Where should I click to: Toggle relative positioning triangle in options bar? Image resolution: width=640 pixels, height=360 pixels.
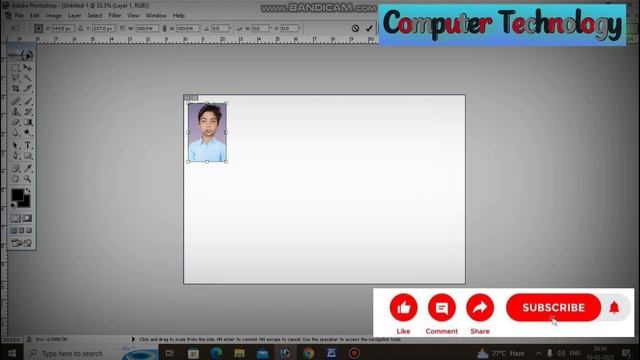(x=80, y=28)
